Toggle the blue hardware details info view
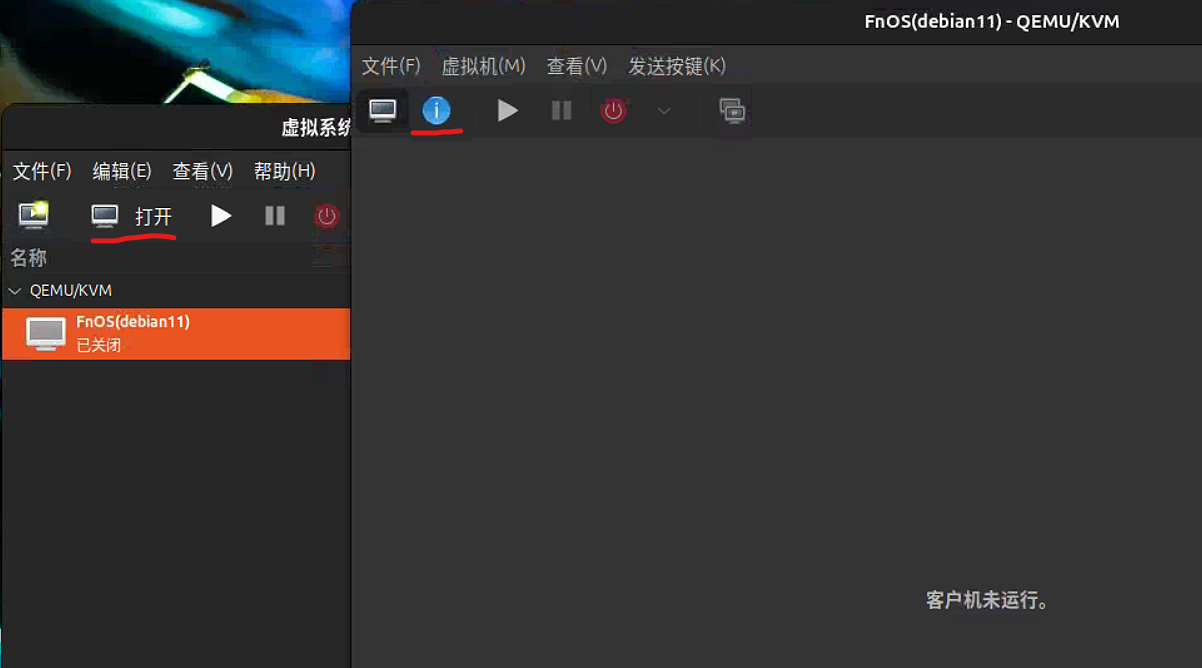1202x668 pixels. (x=436, y=111)
